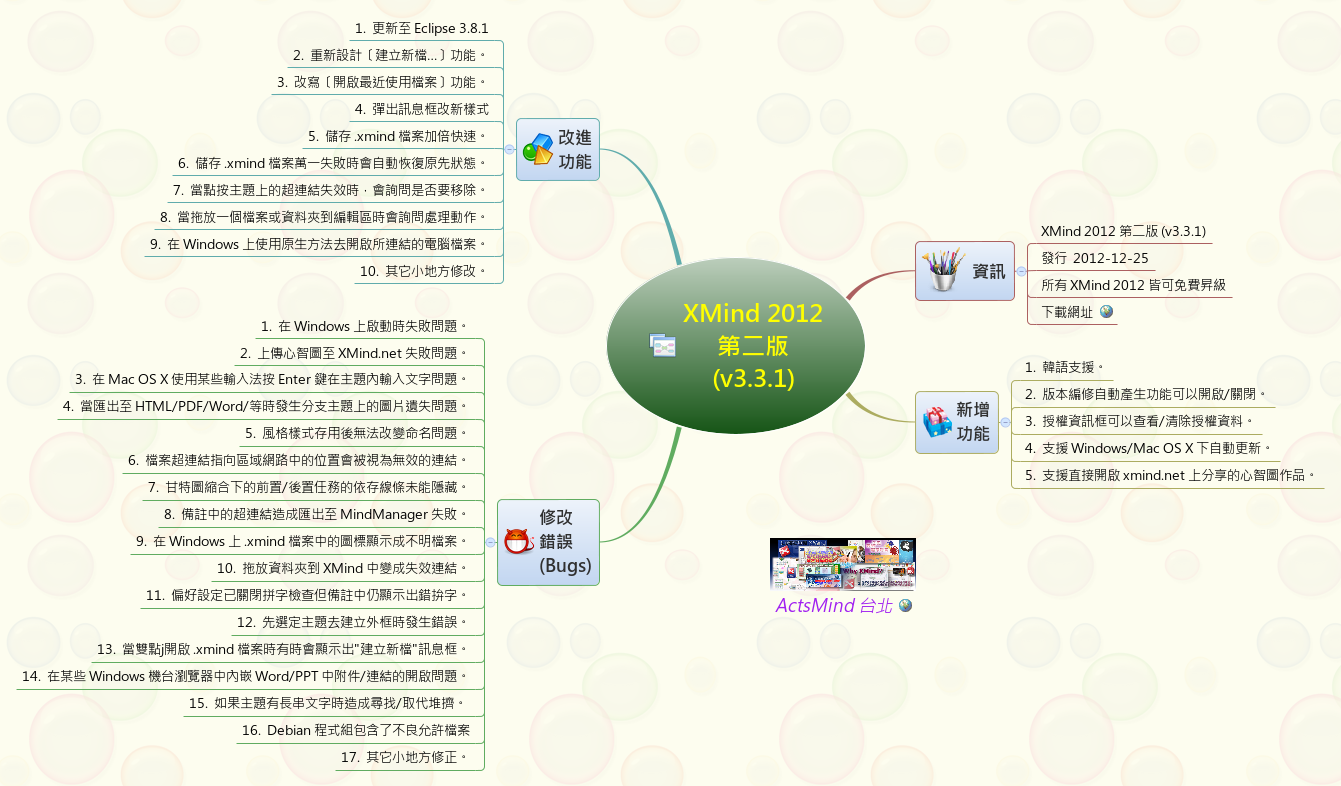This screenshot has width=1341, height=786.
Task: Collapse the 改進功能 branch with its minus button
Action: pyautogui.click(x=510, y=150)
